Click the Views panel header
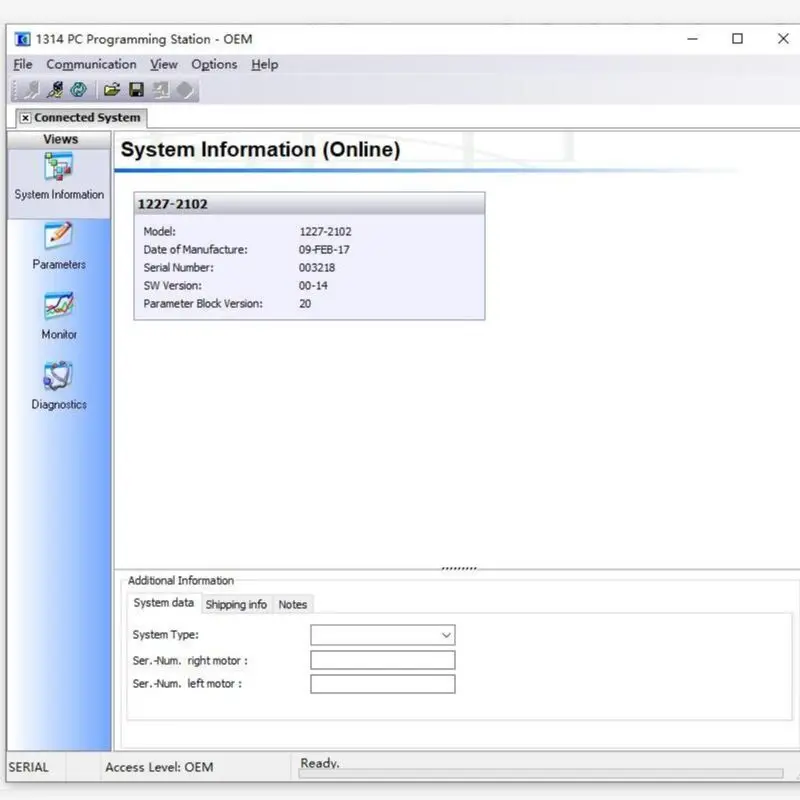This screenshot has width=800, height=800. point(60,139)
